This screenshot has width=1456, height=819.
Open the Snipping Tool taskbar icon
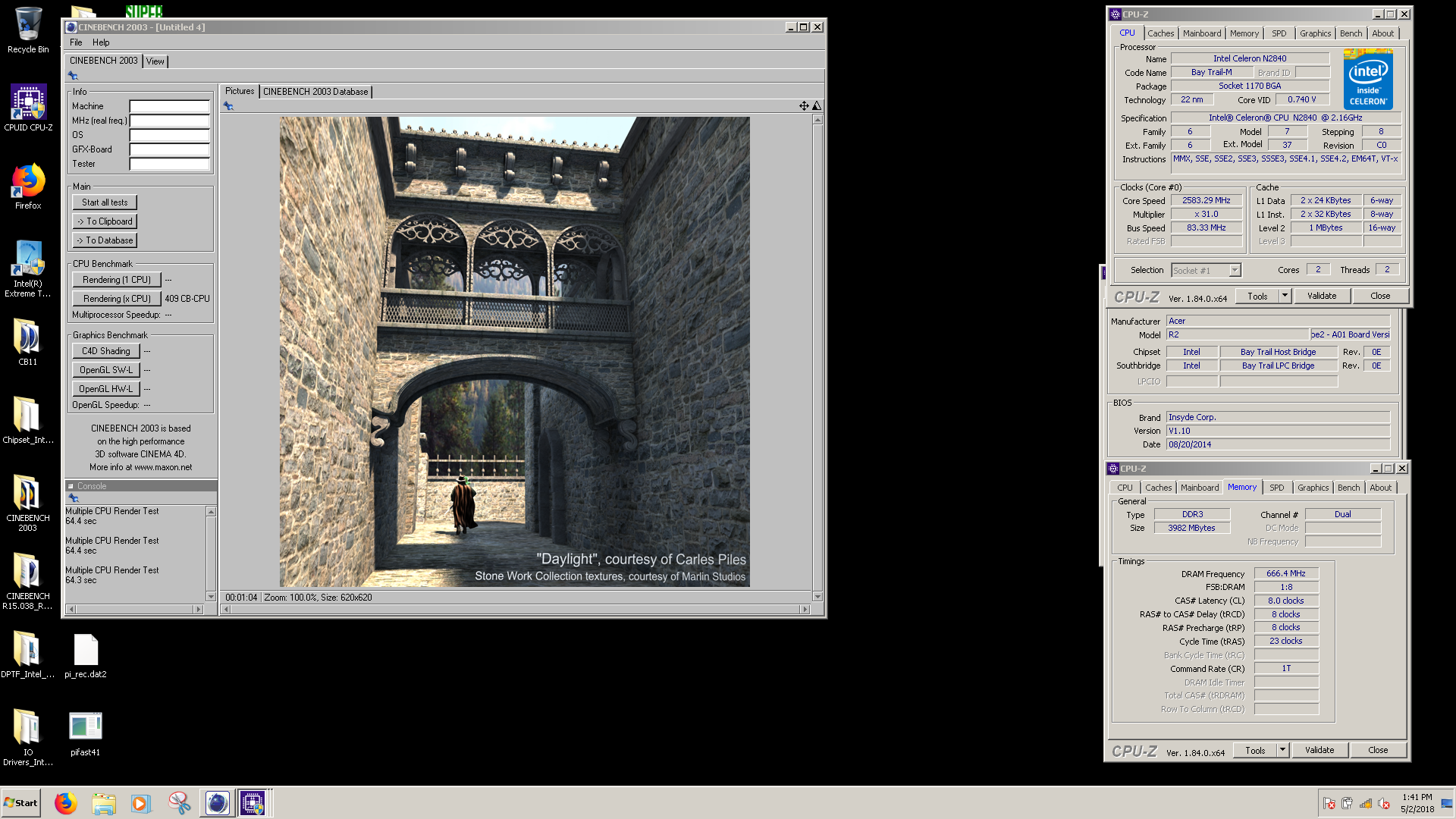coord(180,803)
